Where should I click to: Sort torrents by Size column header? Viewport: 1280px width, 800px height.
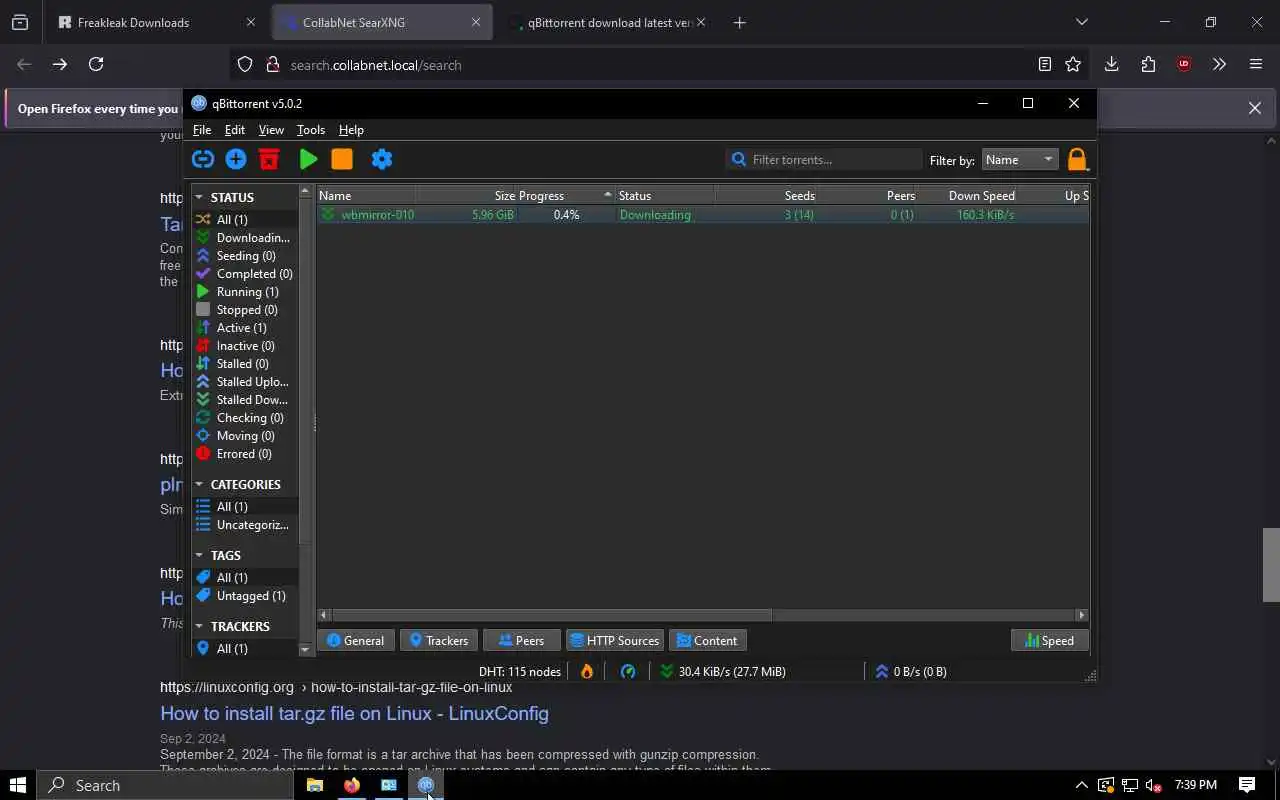coord(466,196)
